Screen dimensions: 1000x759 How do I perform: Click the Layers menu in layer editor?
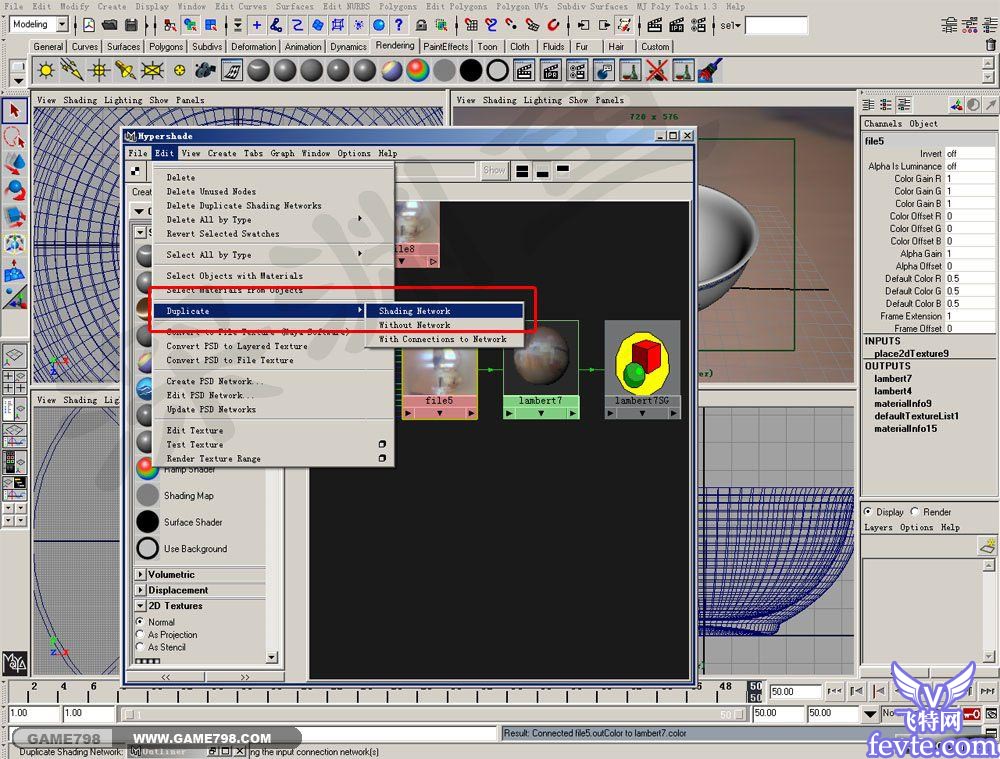(x=878, y=527)
